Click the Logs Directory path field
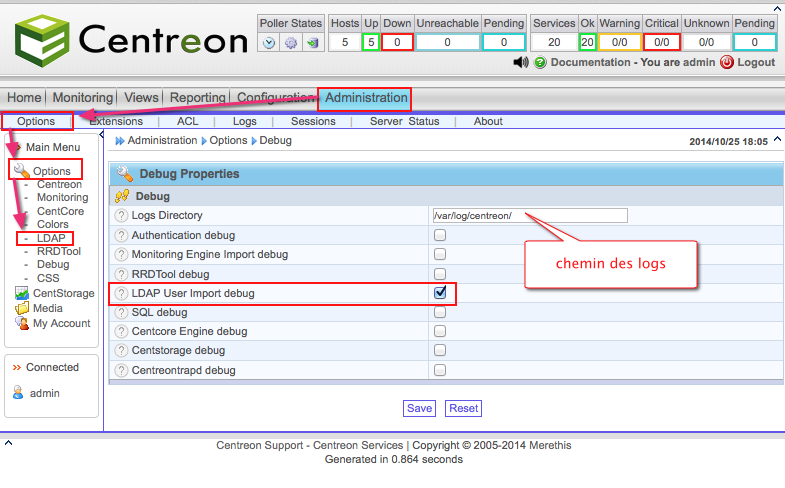Image resolution: width=785 pixels, height=488 pixels. pyautogui.click(x=529, y=216)
